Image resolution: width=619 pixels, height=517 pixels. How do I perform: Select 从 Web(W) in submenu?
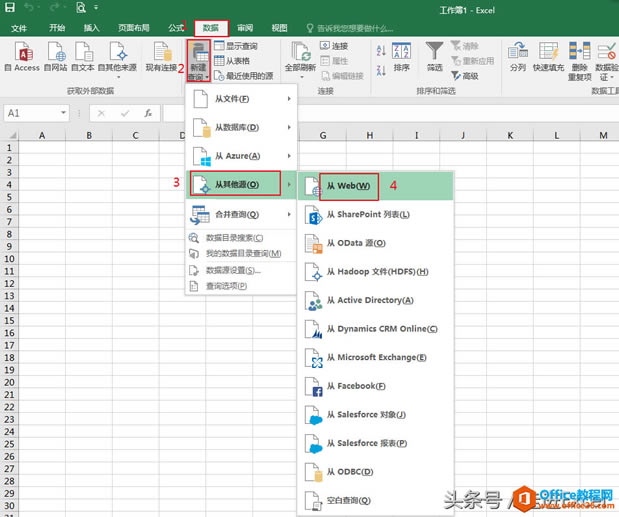click(x=375, y=186)
